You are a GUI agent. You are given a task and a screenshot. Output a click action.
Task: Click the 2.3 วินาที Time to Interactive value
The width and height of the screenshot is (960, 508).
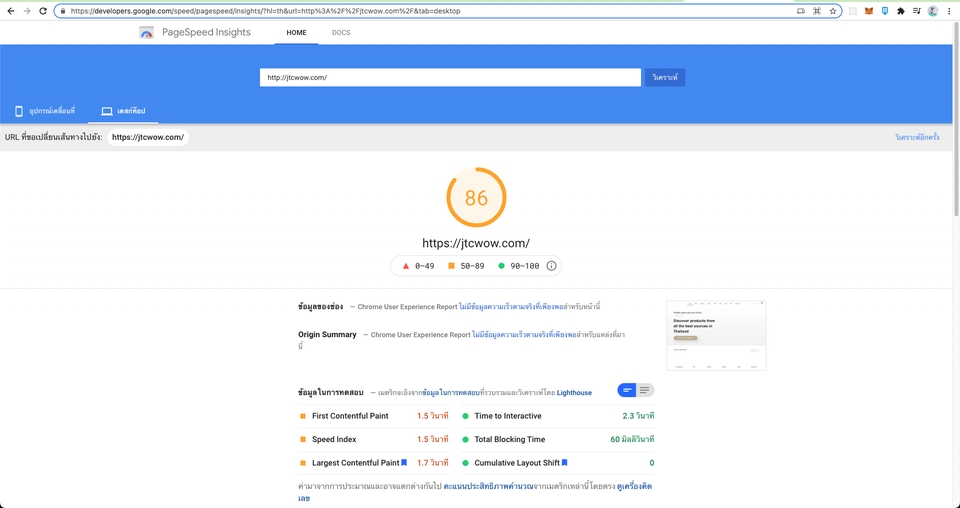638,416
